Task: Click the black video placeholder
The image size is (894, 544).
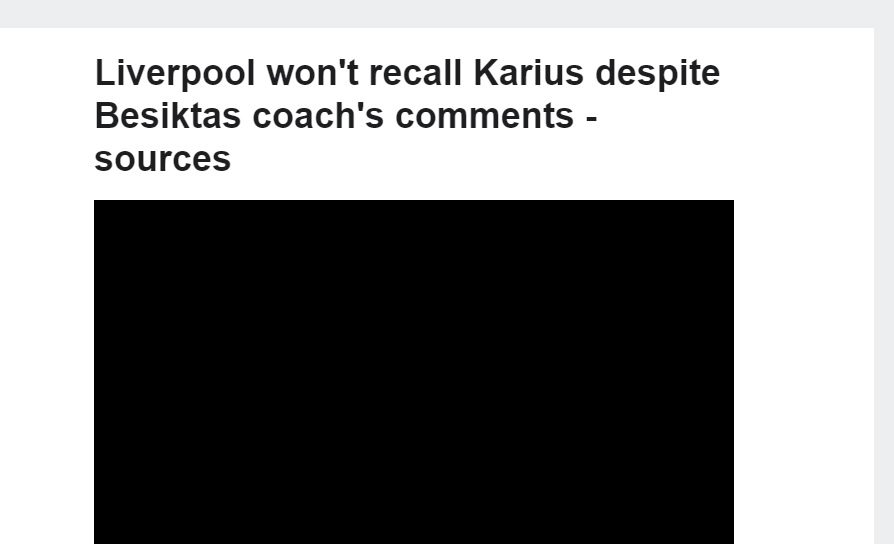Action: coord(414,372)
